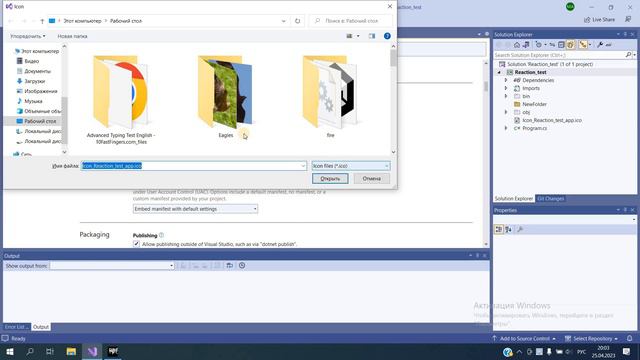The image size is (640, 360).
Task: Click the Preview Selected Items icon in Solution Explorer
Action: pyautogui.click(x=609, y=45)
